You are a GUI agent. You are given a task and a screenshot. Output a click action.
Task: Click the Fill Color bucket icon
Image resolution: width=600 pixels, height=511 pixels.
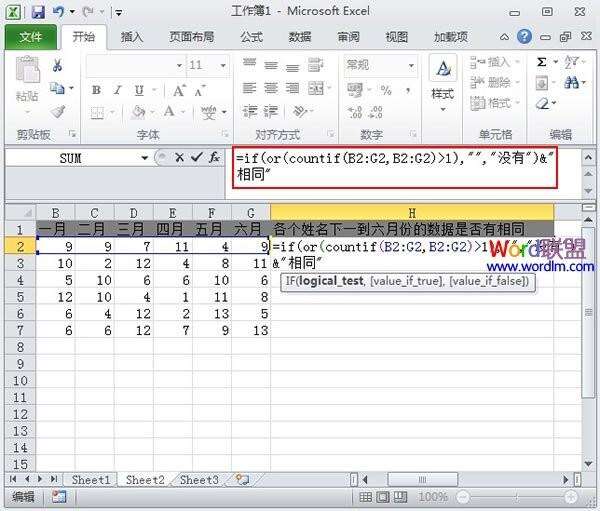click(x=137, y=113)
